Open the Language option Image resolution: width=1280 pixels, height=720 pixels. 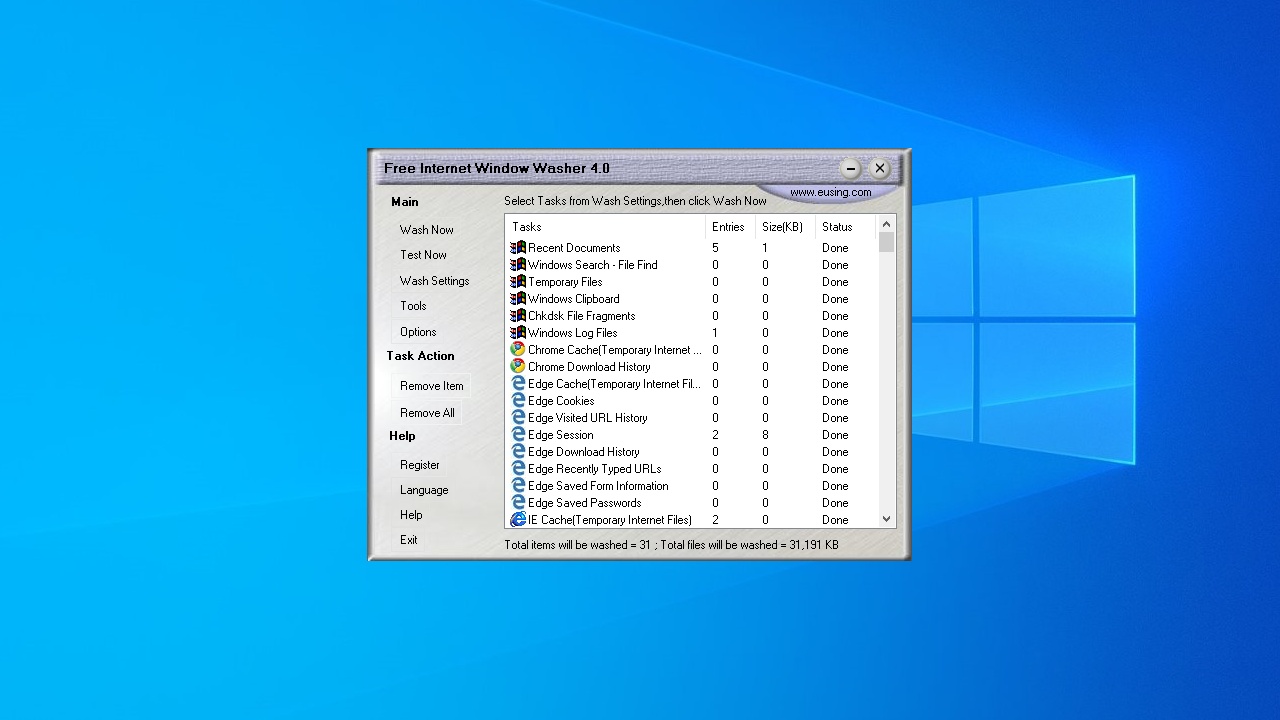coord(424,490)
